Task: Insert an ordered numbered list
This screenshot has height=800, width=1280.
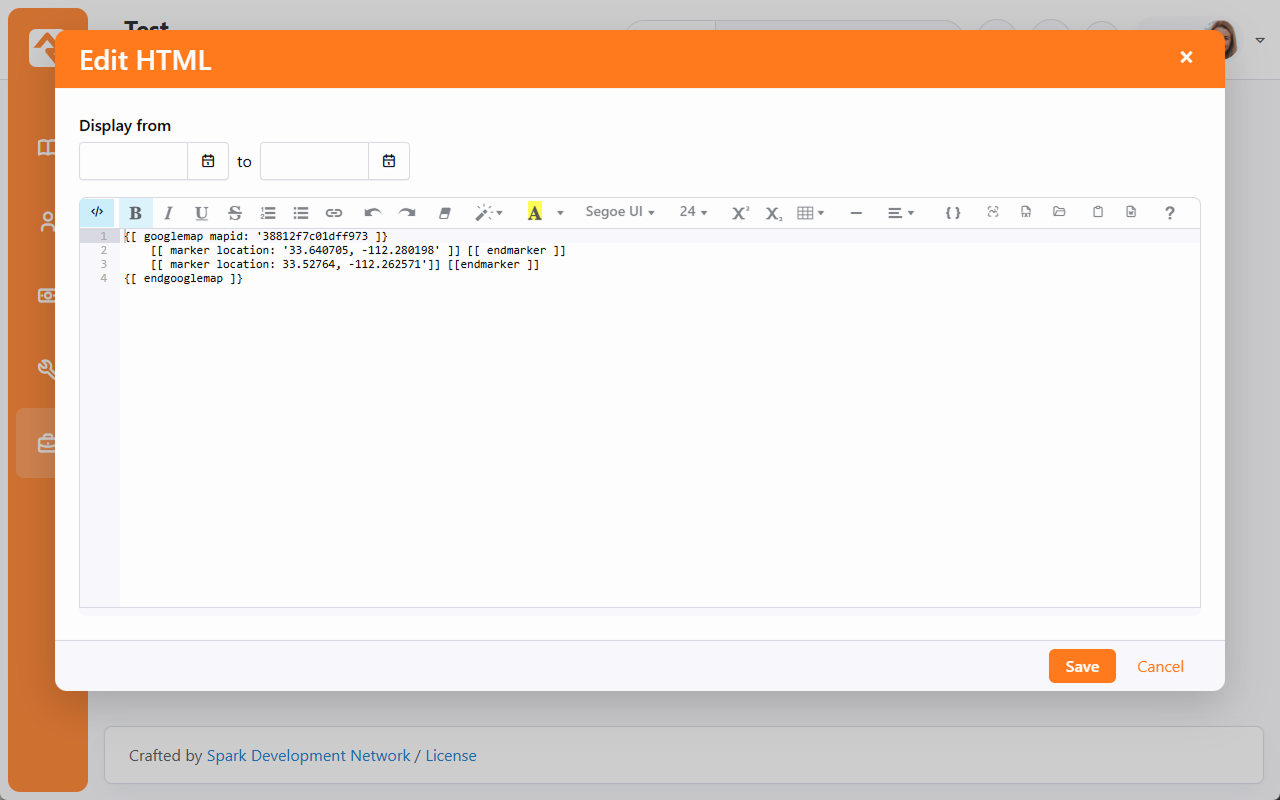Action: pos(268,213)
